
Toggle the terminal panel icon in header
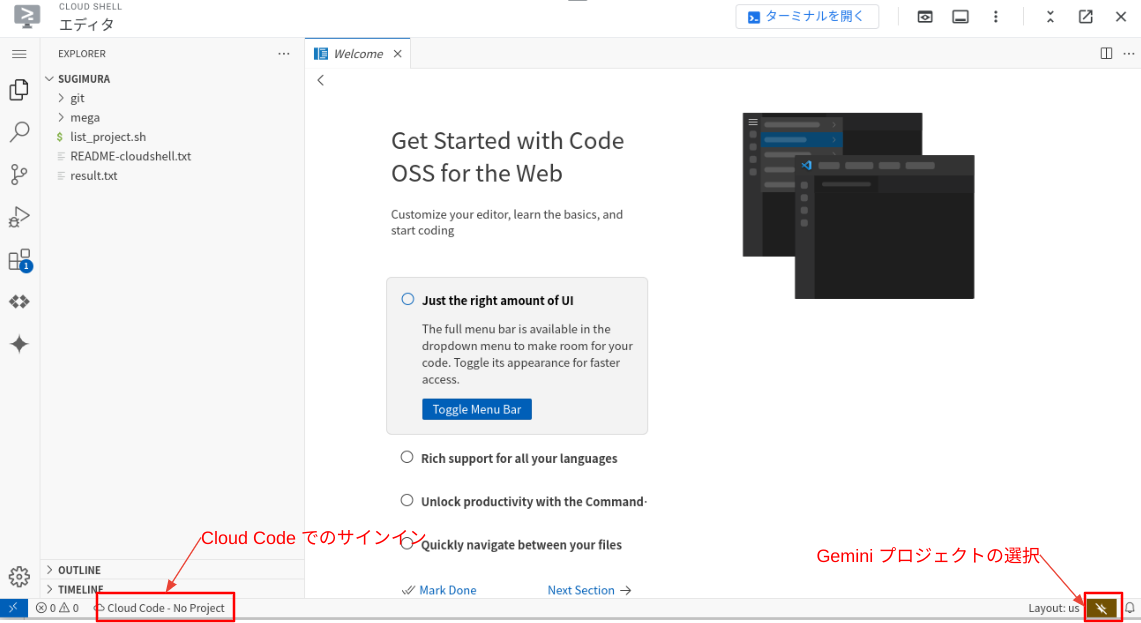point(961,17)
